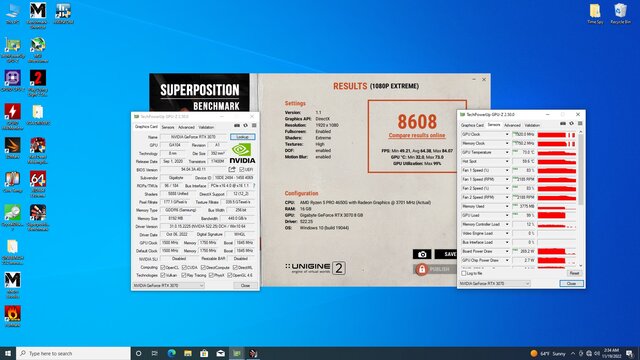Open GPU Load sensor dropdown arrow
This screenshot has width=640, height=360.
coord(507,215)
